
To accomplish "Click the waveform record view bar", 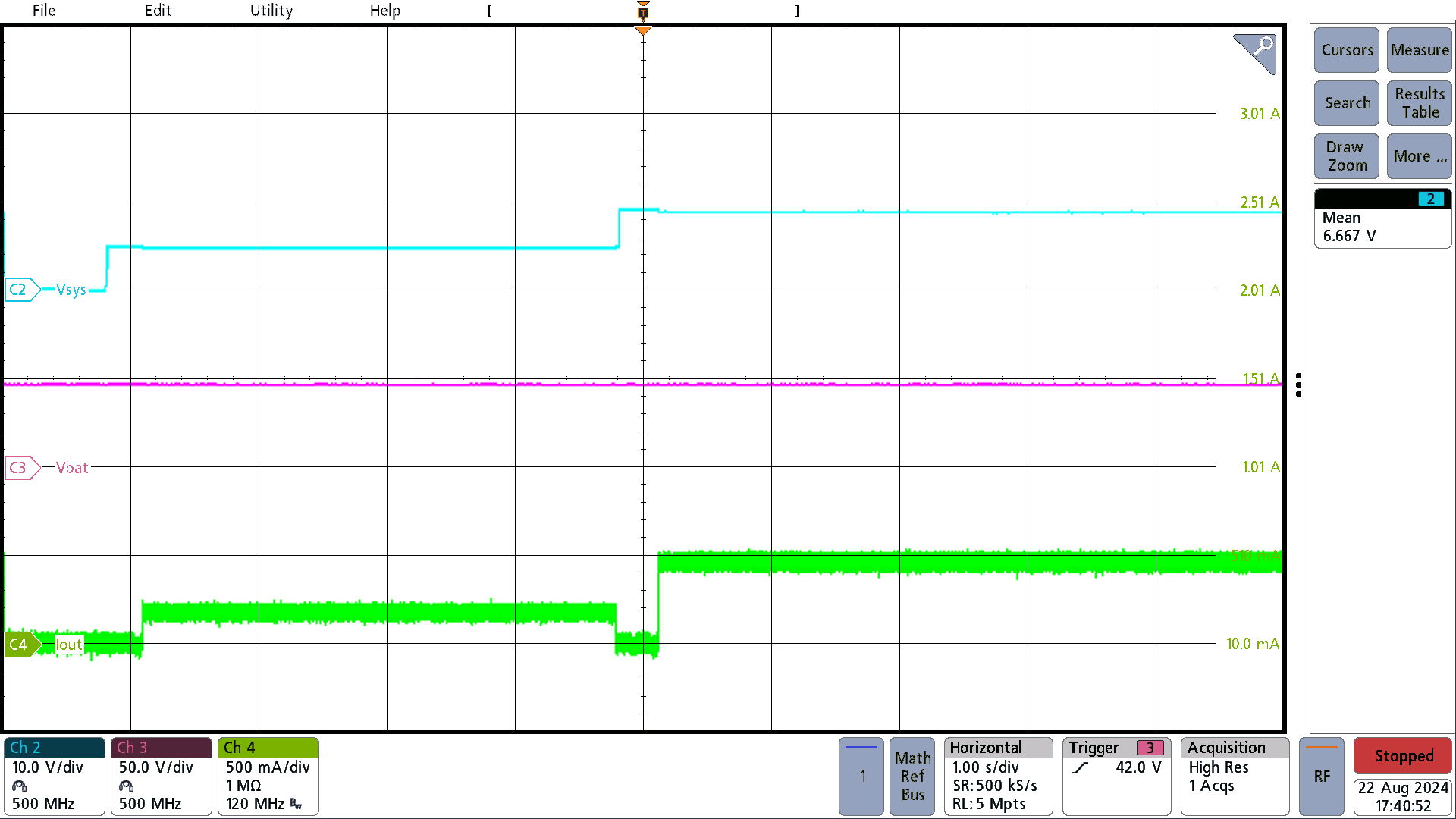I will pos(643,11).
